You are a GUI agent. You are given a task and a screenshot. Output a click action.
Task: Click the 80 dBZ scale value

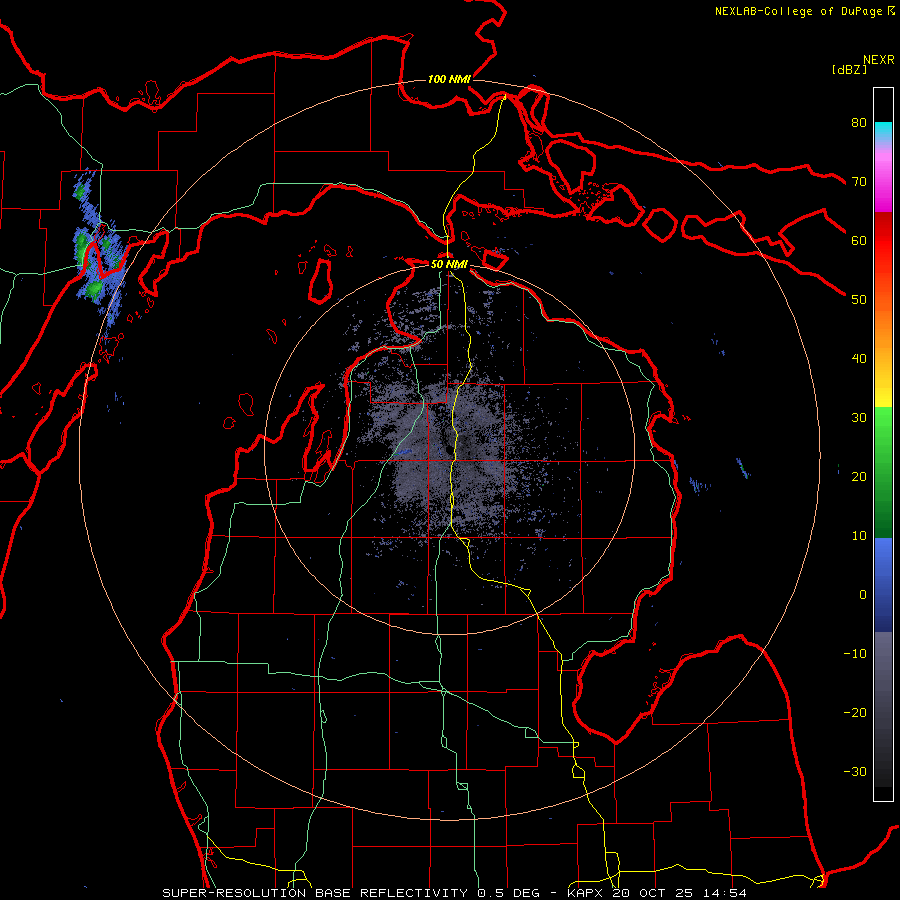pyautogui.click(x=859, y=123)
